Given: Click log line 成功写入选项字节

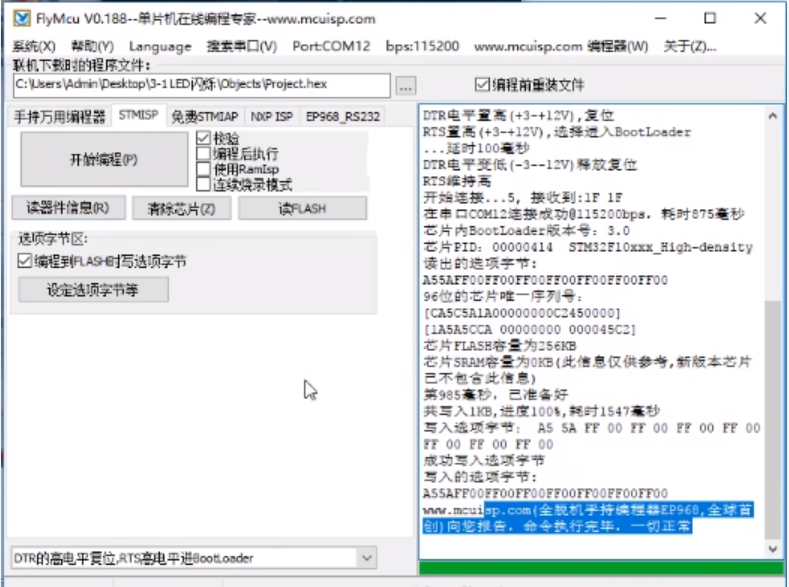Looking at the screenshot, I should tap(484, 460).
